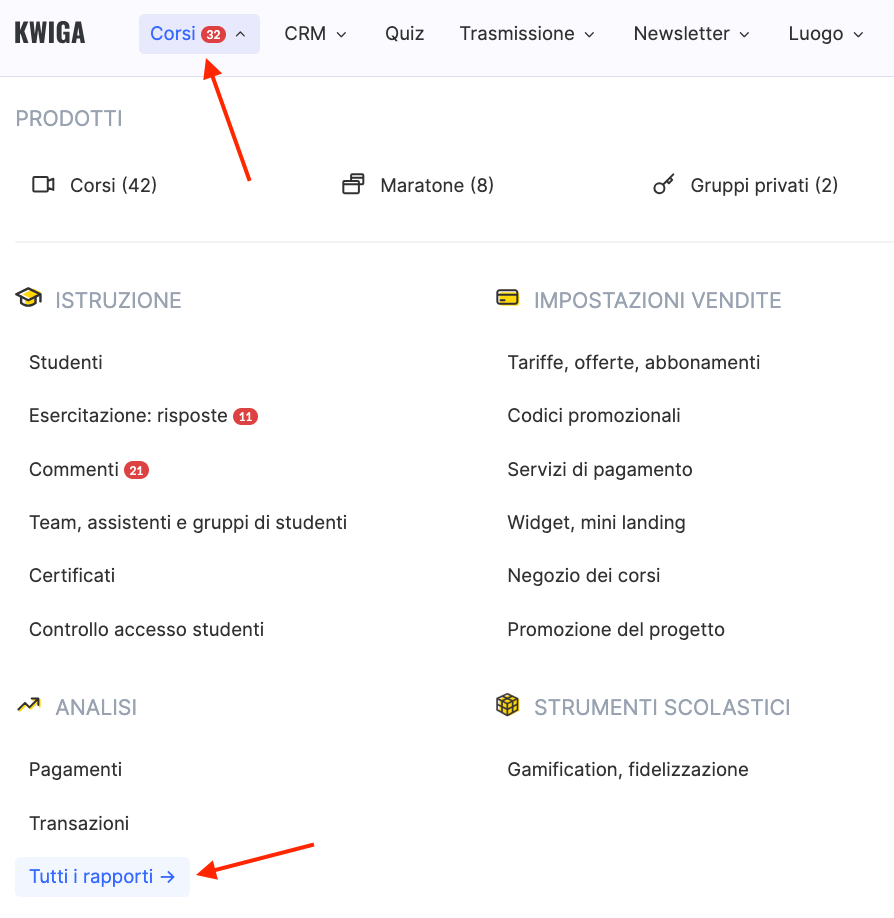
Task: Open Esercitazione: risposte
Action: (x=128, y=416)
